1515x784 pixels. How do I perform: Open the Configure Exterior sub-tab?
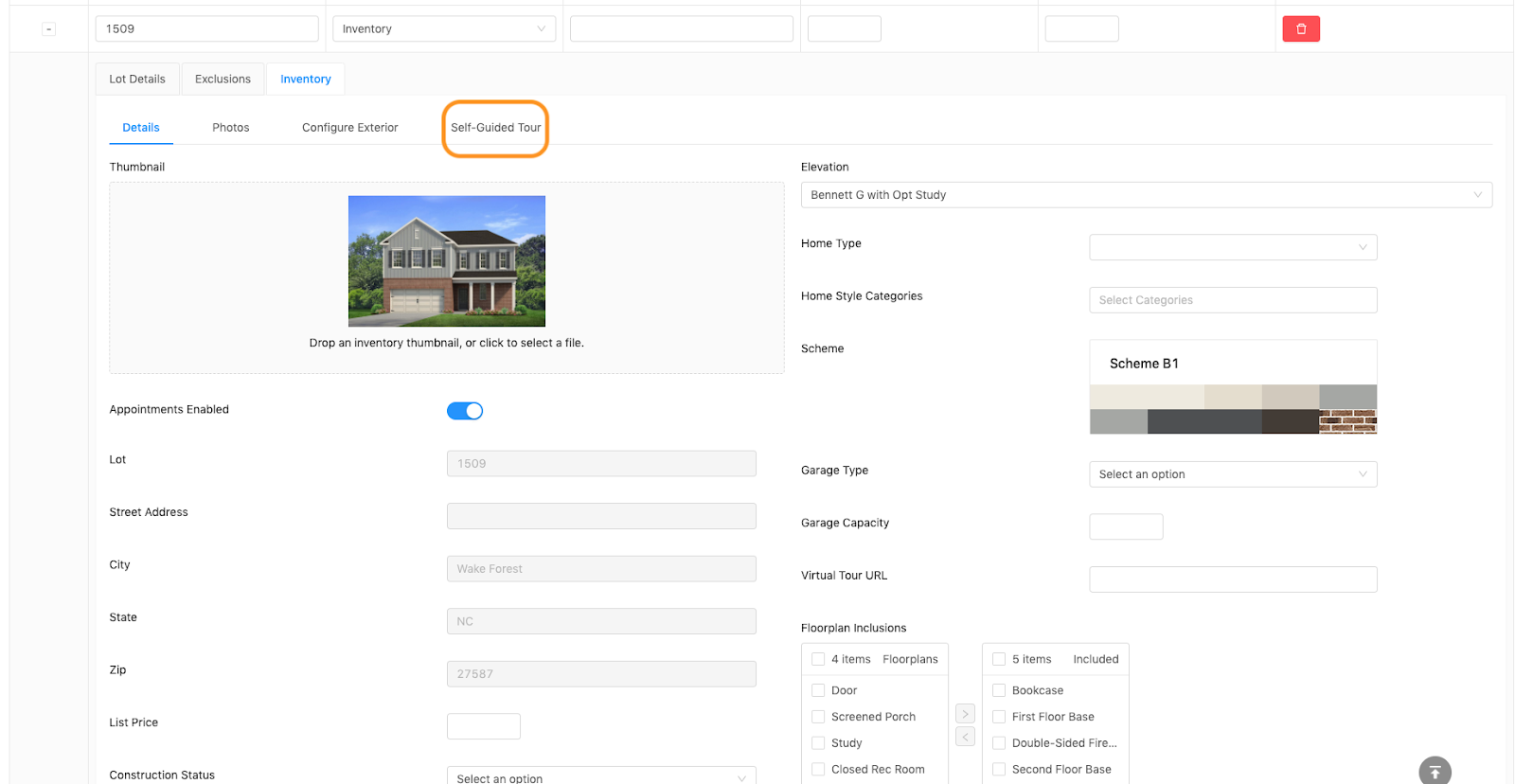click(x=350, y=128)
